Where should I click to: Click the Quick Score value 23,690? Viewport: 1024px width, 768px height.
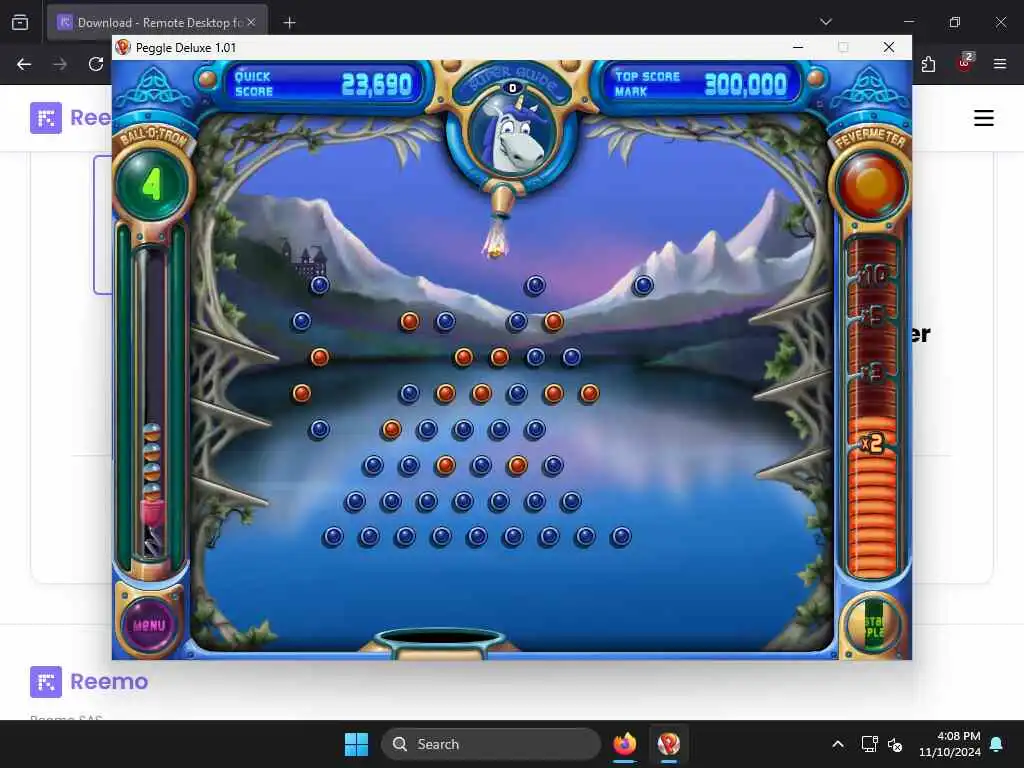[376, 85]
